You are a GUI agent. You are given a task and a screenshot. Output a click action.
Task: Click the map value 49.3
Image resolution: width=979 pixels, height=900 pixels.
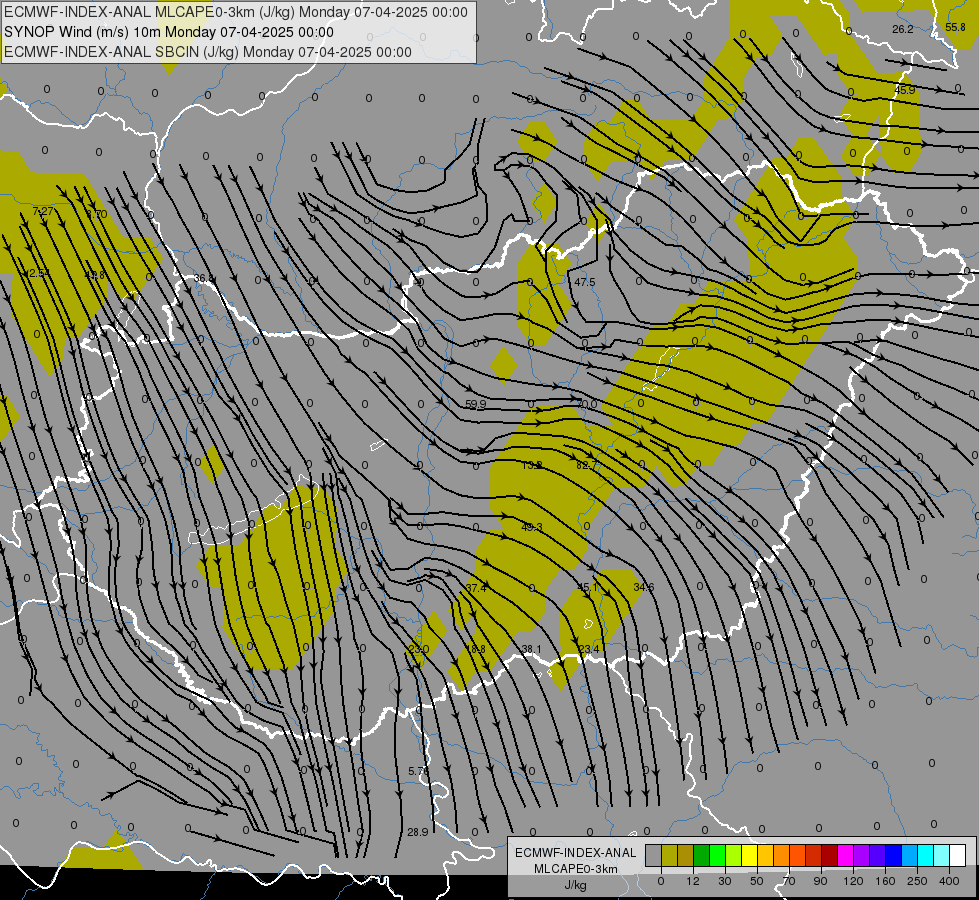click(x=532, y=527)
